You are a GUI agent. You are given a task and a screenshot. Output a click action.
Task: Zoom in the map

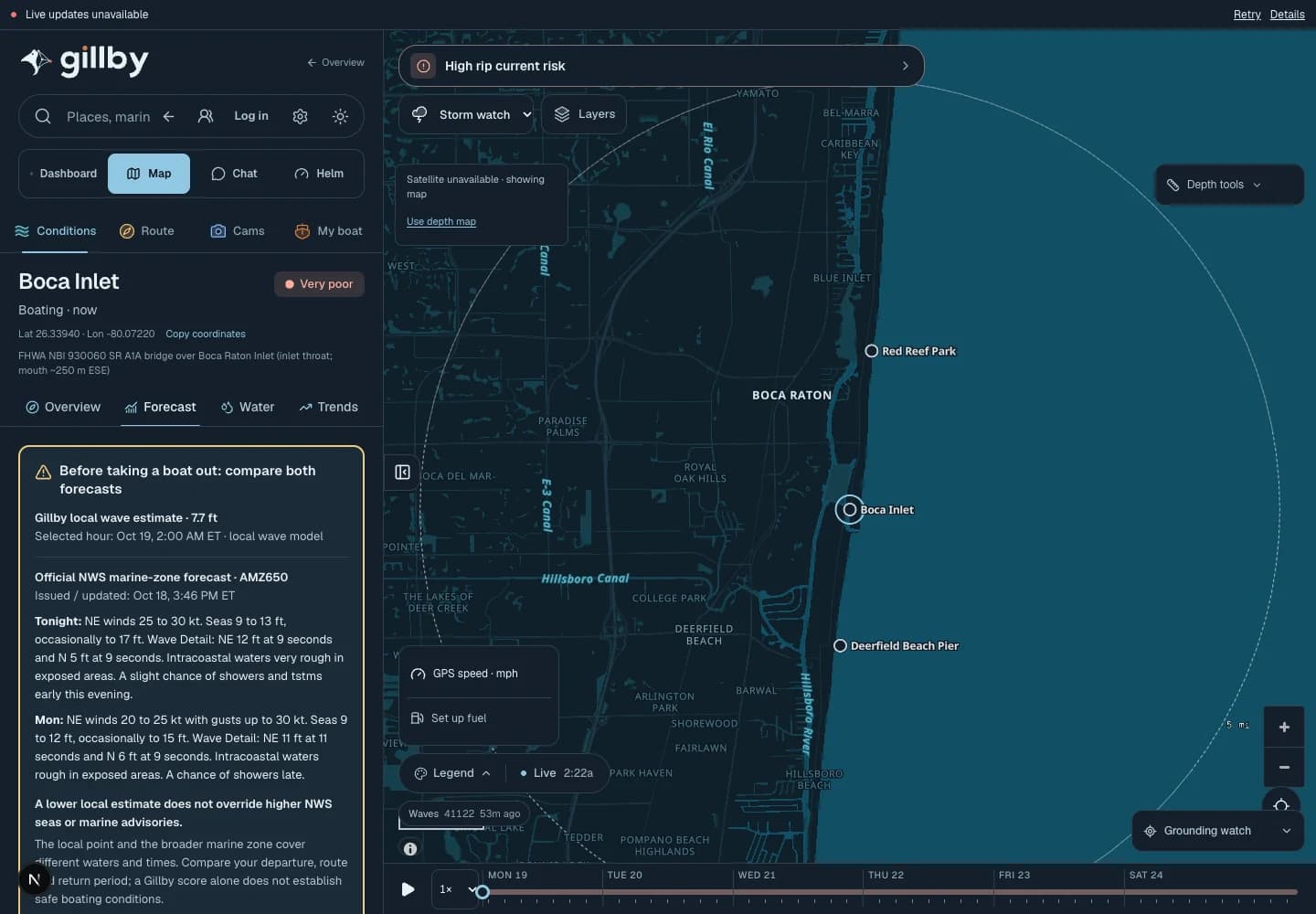(x=1284, y=728)
